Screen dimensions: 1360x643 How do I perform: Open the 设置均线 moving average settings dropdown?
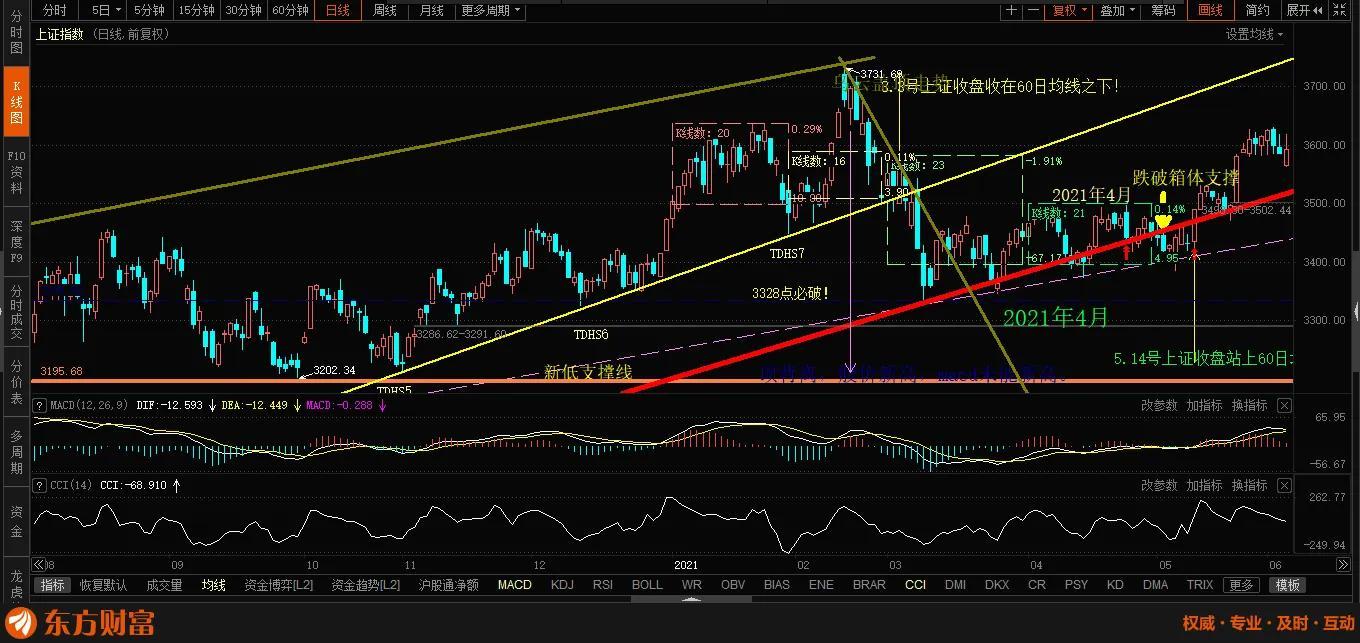1255,34
